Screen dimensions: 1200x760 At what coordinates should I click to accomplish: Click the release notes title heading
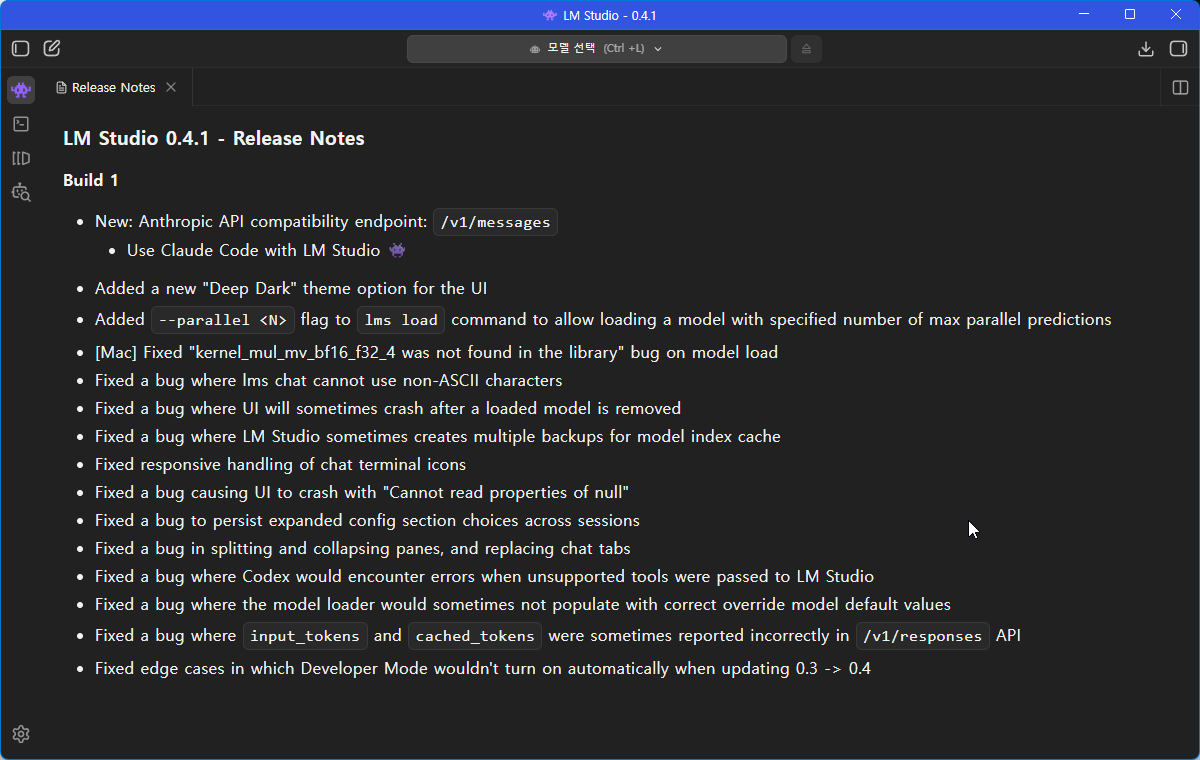[x=214, y=138]
